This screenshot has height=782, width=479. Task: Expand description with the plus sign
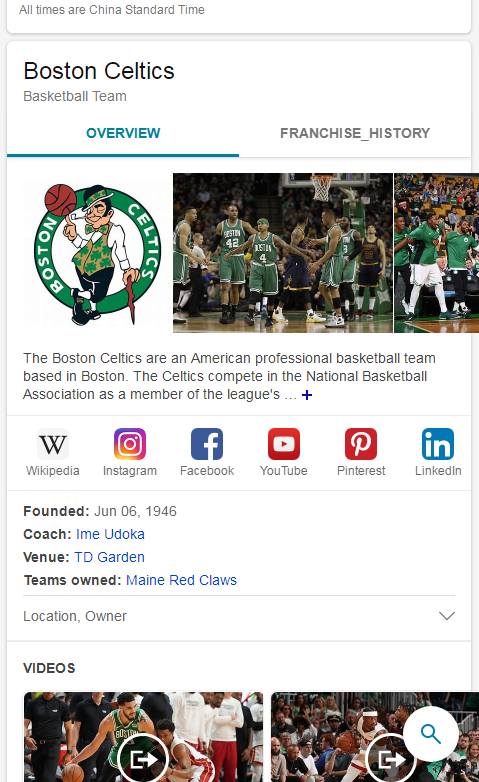click(x=307, y=395)
